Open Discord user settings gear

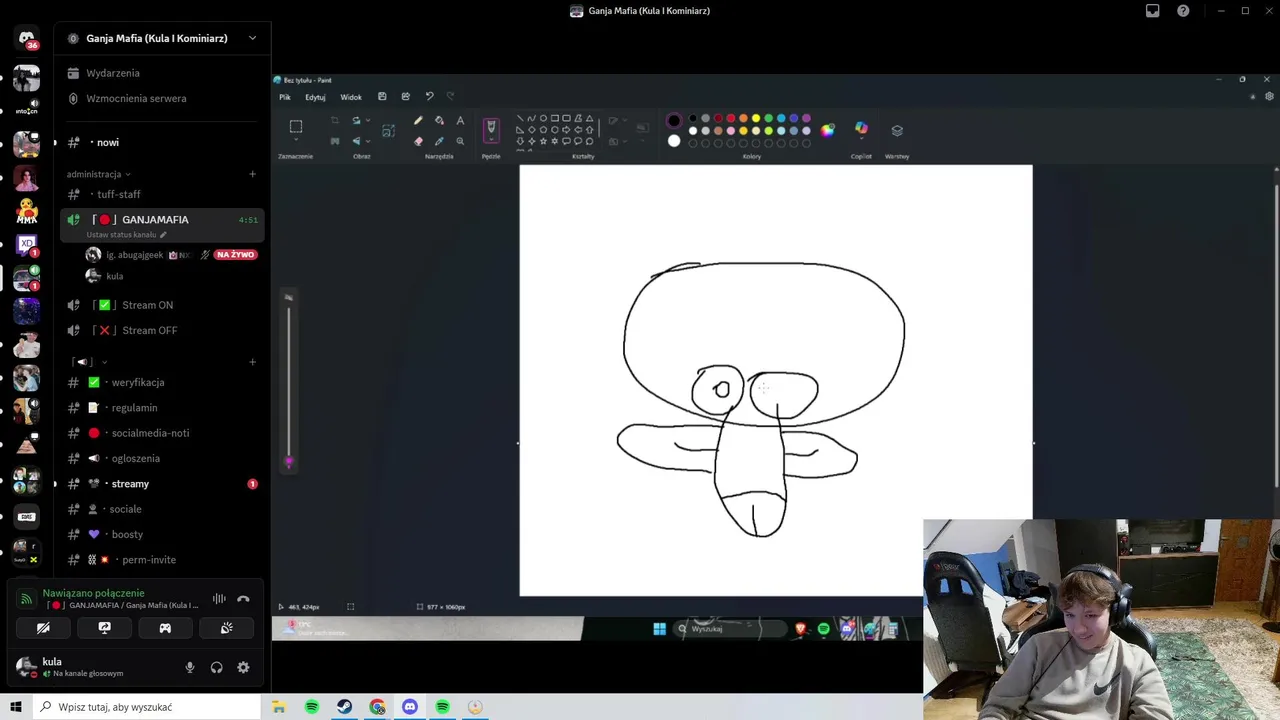click(x=243, y=667)
